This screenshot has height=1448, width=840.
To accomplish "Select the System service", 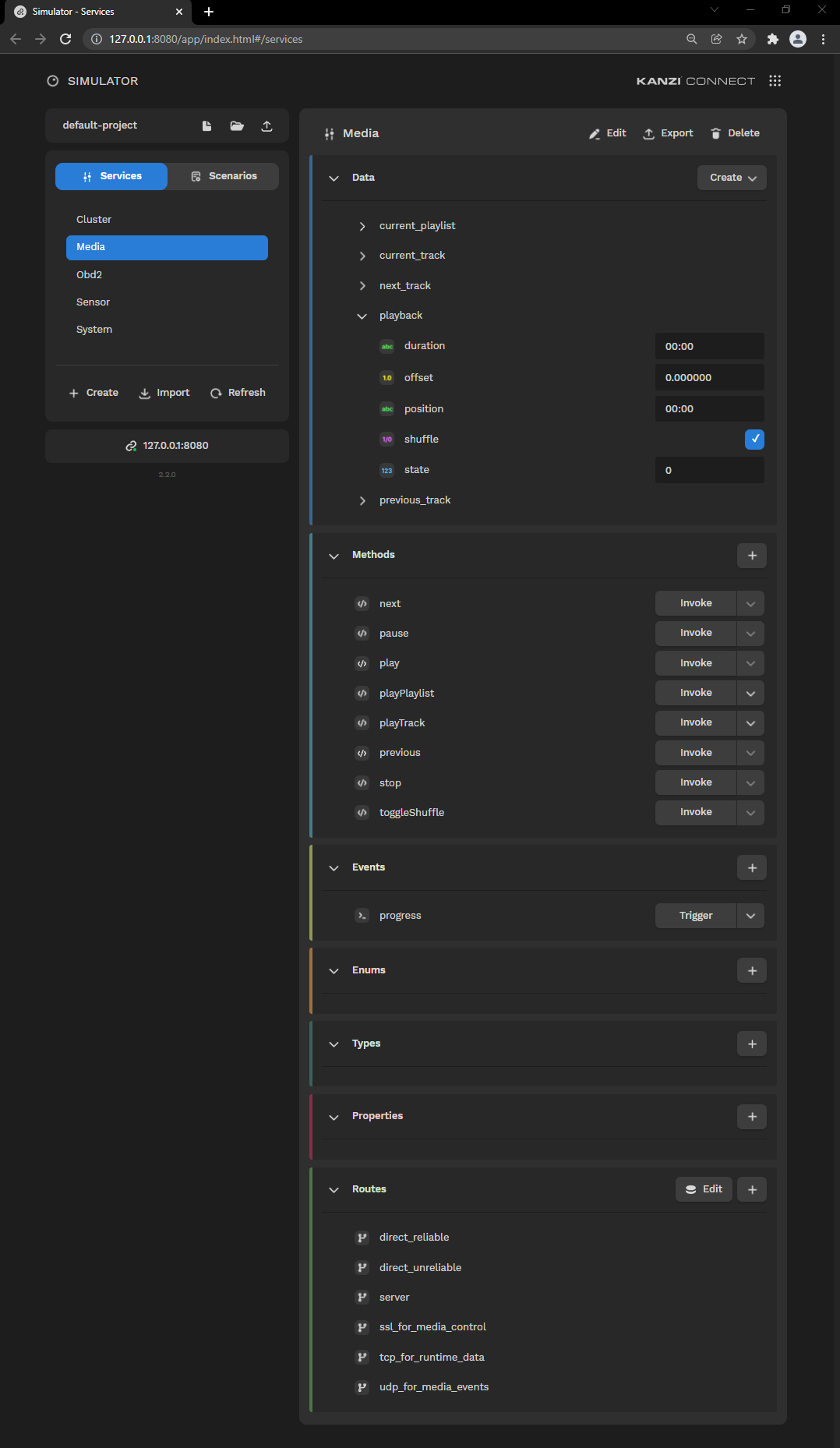I will (167, 330).
